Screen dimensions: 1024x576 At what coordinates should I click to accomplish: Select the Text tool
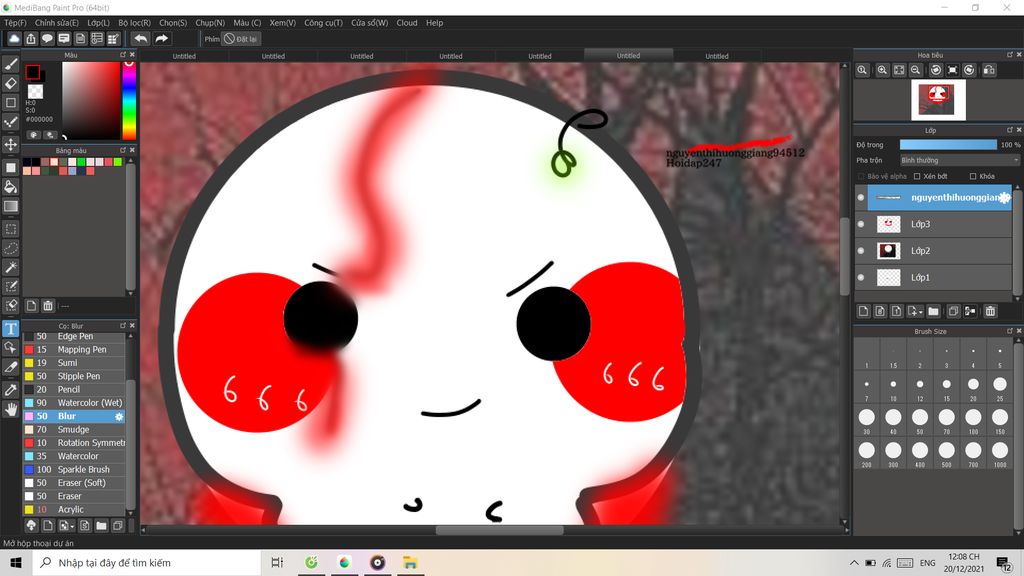[x=10, y=328]
